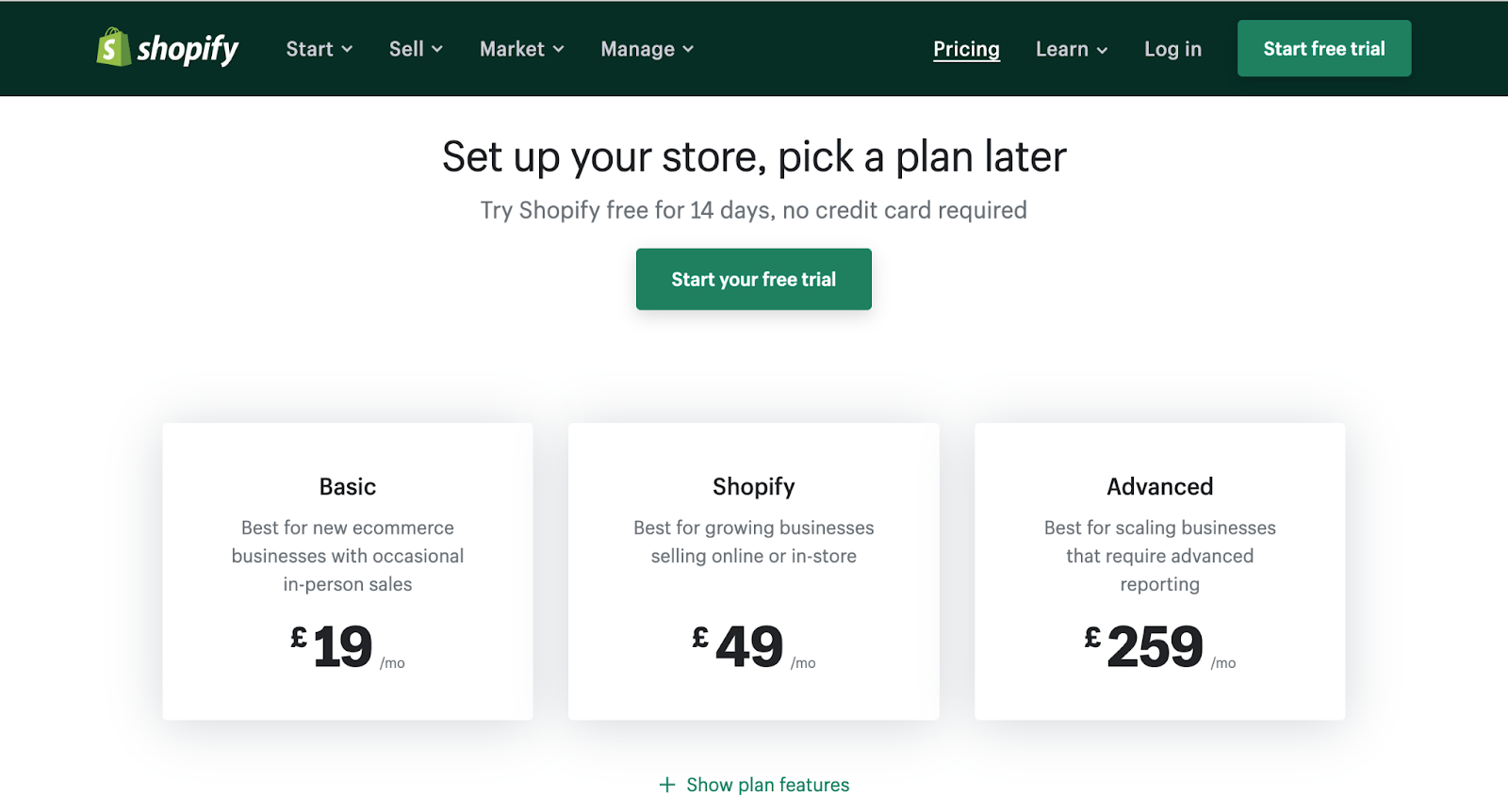The width and height of the screenshot is (1508, 812).
Task: Click the shopify wordmark in header
Action: (x=188, y=49)
